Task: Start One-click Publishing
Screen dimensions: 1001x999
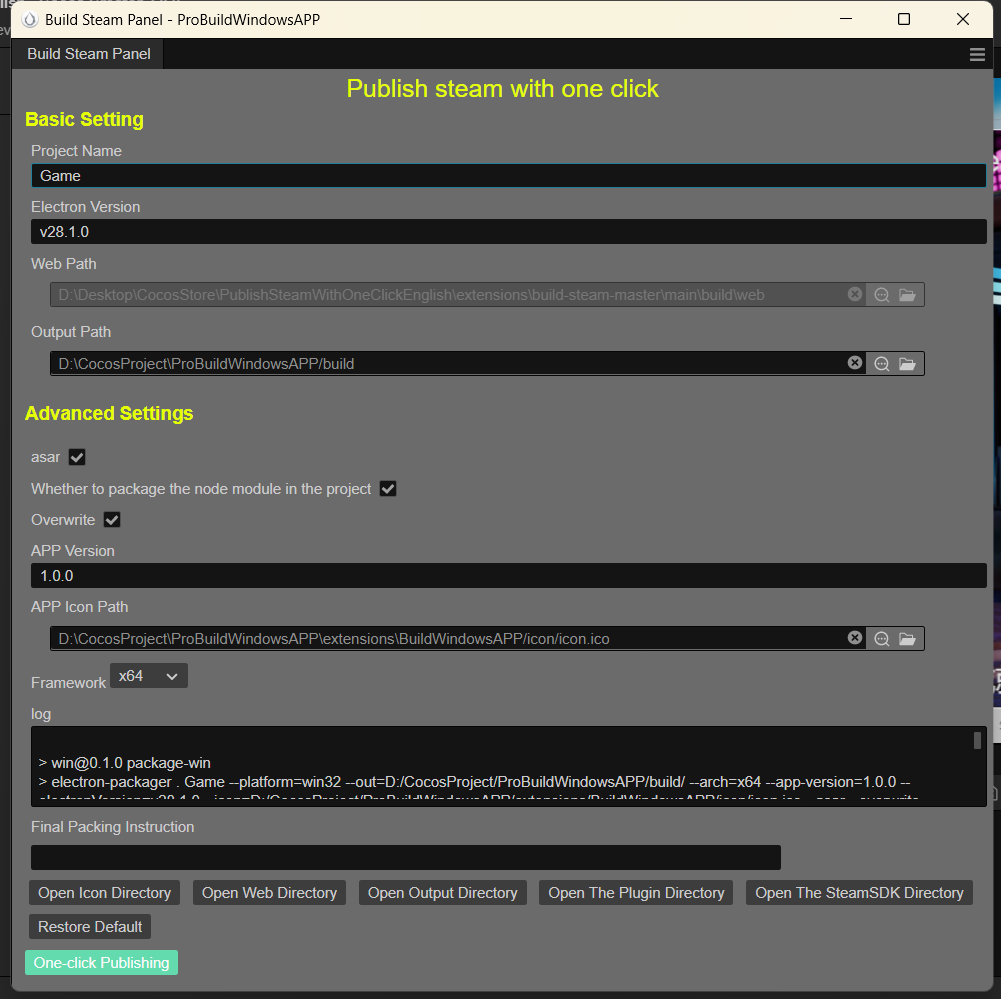Action: (102, 963)
